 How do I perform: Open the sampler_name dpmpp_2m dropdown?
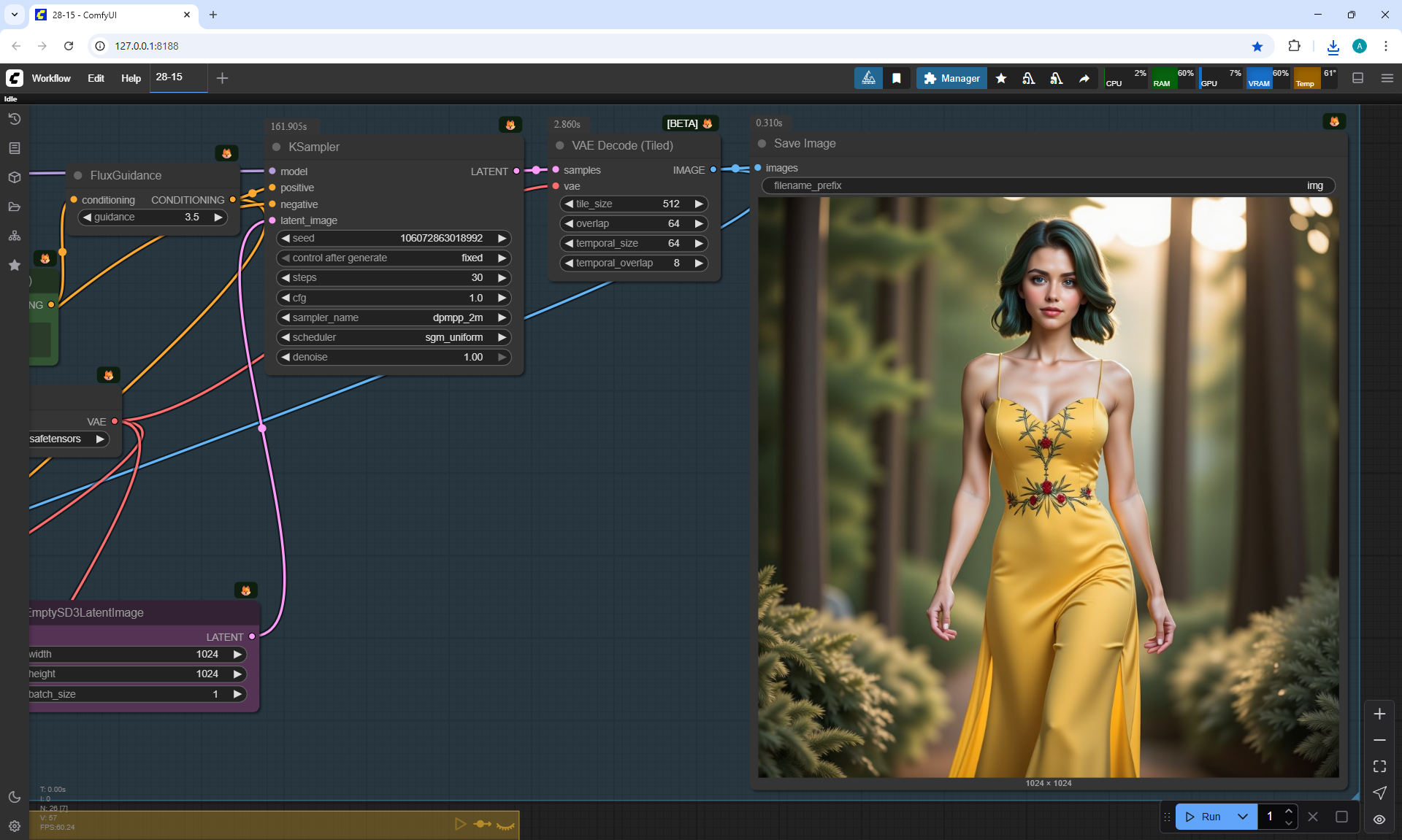coord(394,317)
